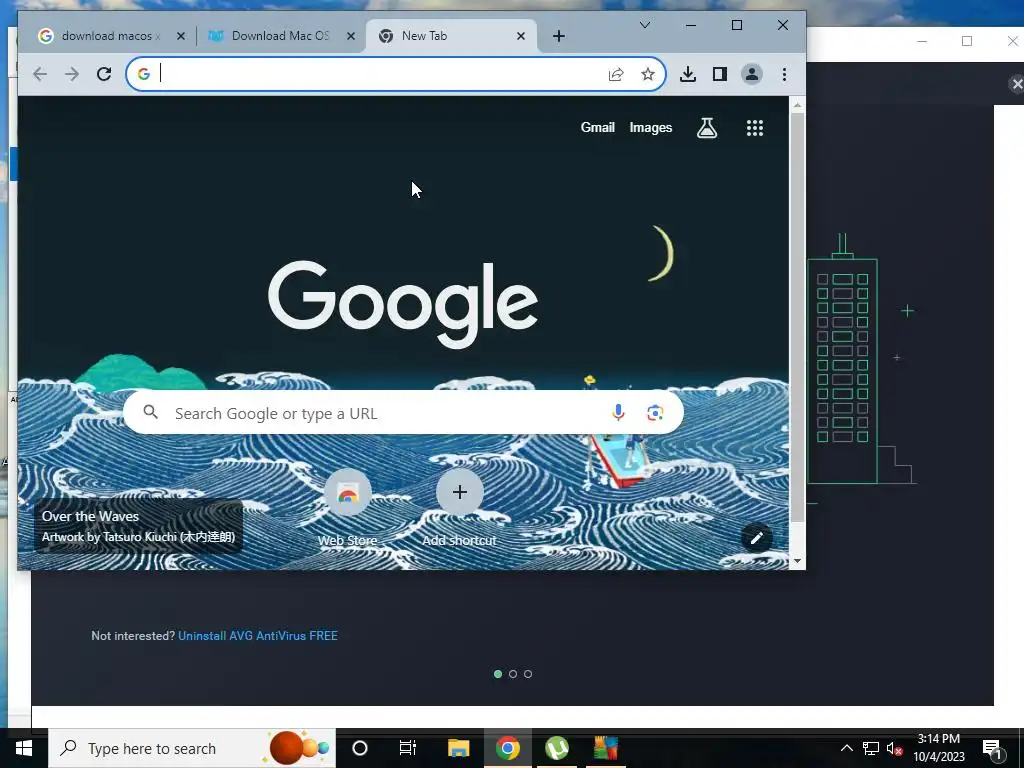The image size is (1024, 768).
Task: Open the Chrome profile avatar menu
Action: (x=752, y=74)
